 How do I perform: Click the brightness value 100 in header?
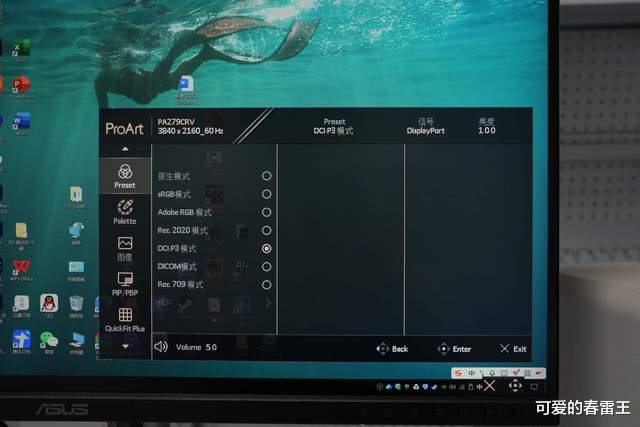(x=487, y=131)
